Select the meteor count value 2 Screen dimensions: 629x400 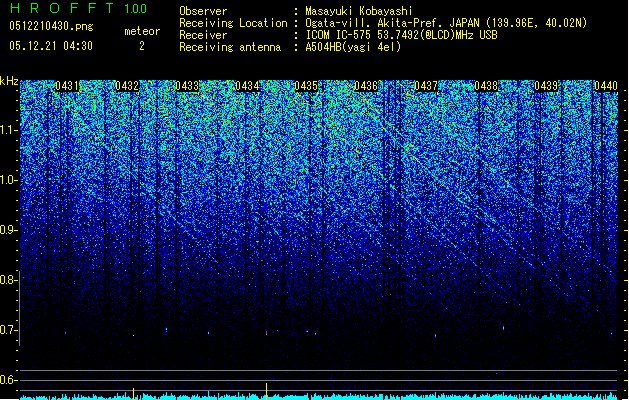(142, 46)
